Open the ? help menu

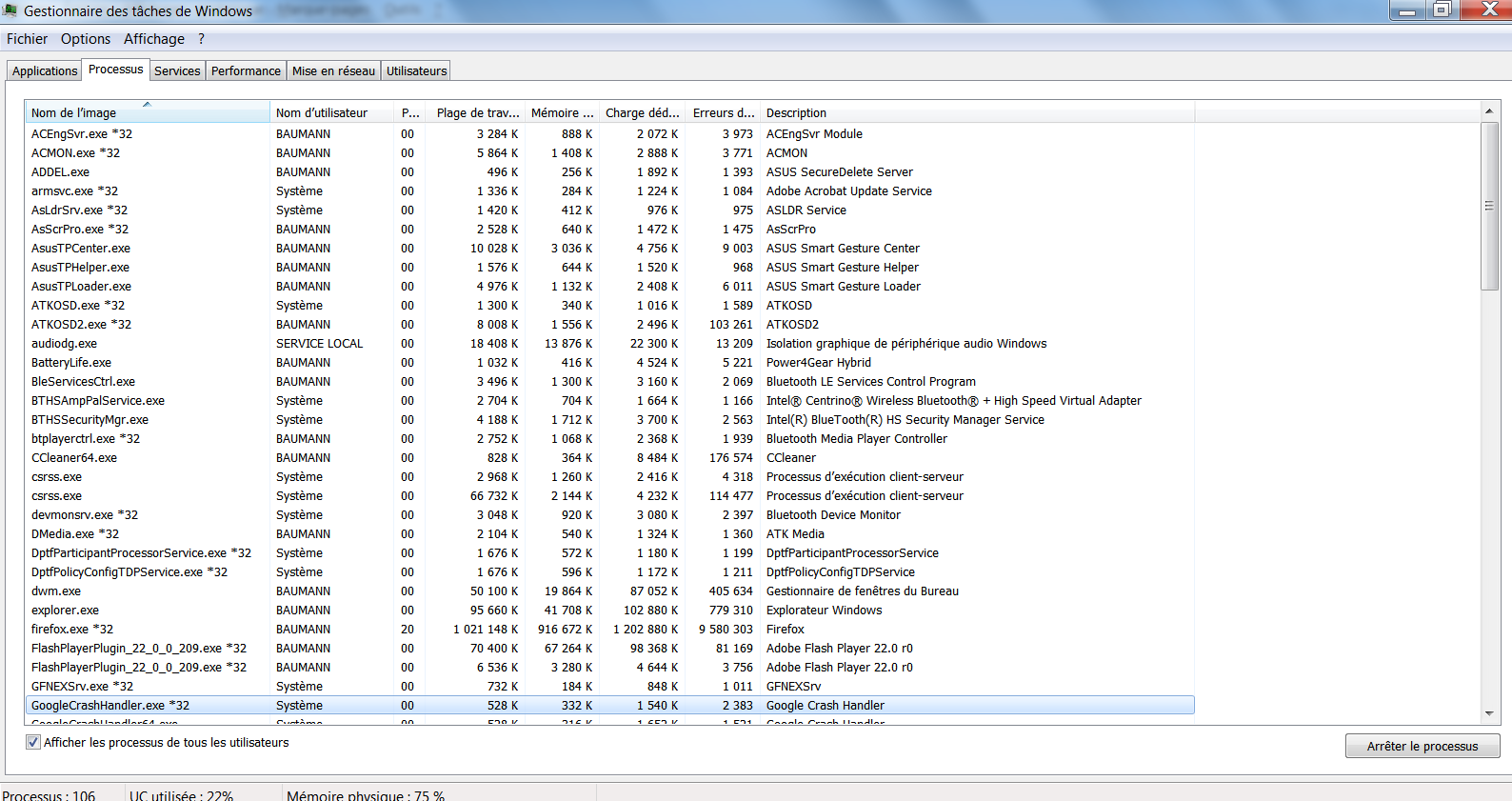coord(201,39)
